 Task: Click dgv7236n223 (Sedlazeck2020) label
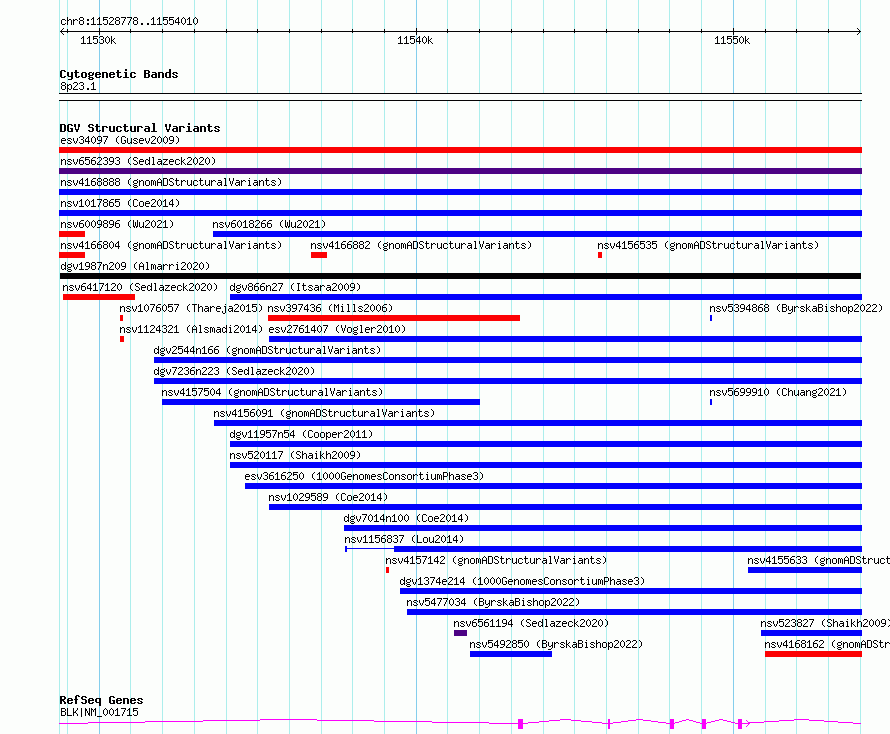[234, 371]
